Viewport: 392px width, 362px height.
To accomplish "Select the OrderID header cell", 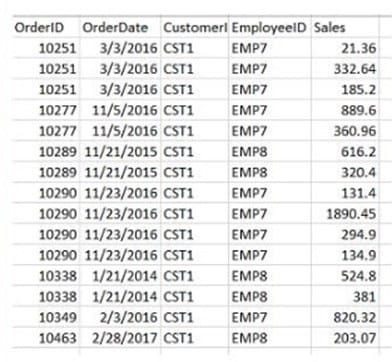I will [46, 27].
